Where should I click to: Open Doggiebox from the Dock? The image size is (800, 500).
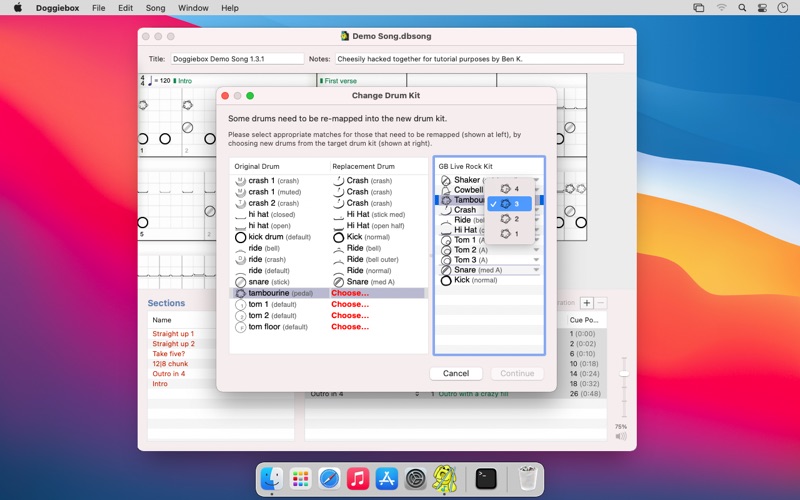[445, 479]
